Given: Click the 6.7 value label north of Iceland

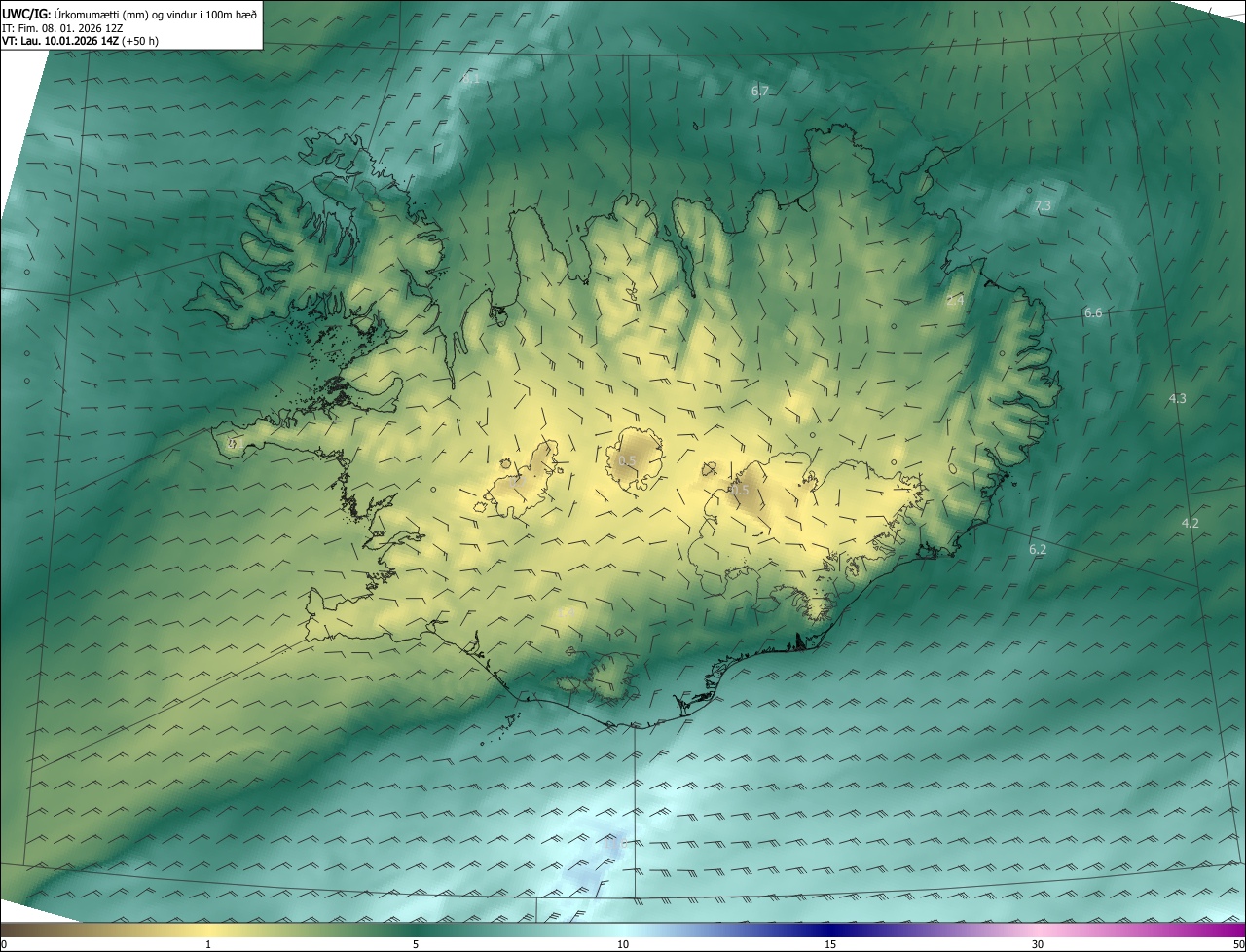Looking at the screenshot, I should (760, 91).
